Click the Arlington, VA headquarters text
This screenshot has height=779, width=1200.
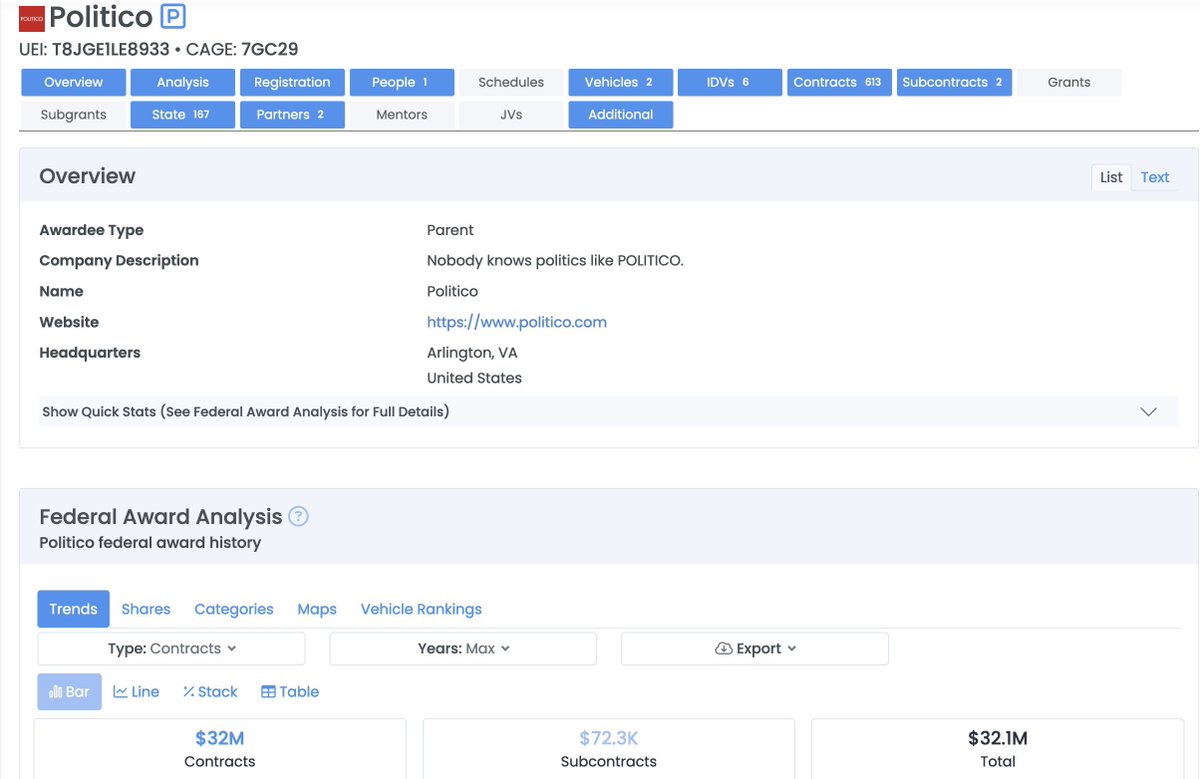pos(472,353)
